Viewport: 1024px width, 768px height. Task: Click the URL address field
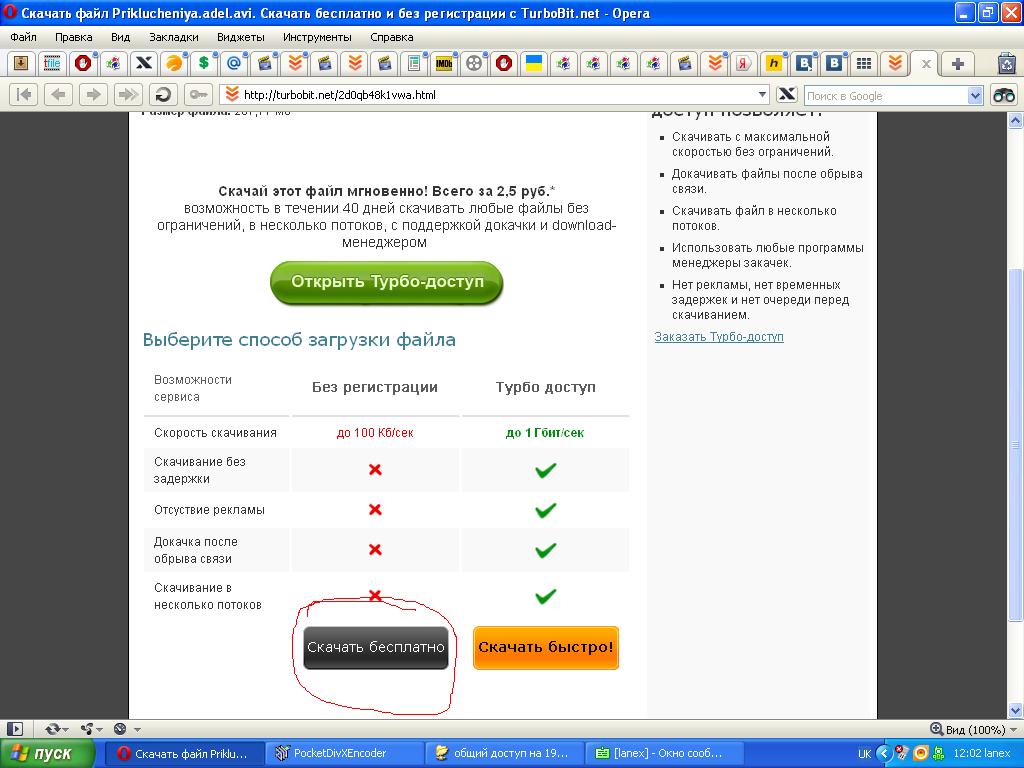(496, 95)
